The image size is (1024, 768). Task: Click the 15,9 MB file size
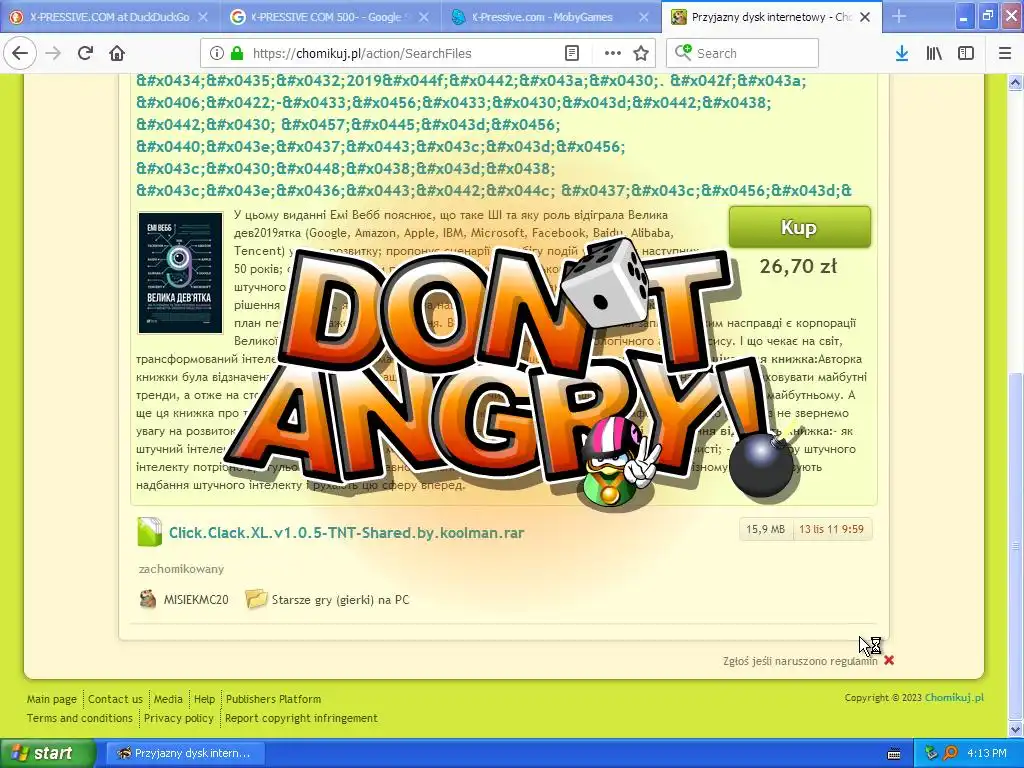click(x=765, y=529)
